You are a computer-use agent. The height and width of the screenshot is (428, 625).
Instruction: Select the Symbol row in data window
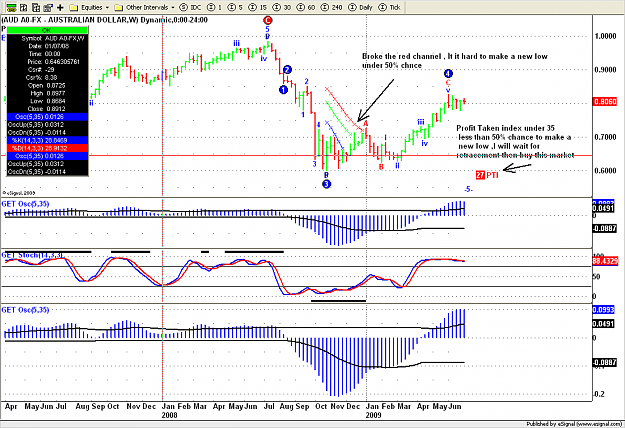[x=47, y=38]
